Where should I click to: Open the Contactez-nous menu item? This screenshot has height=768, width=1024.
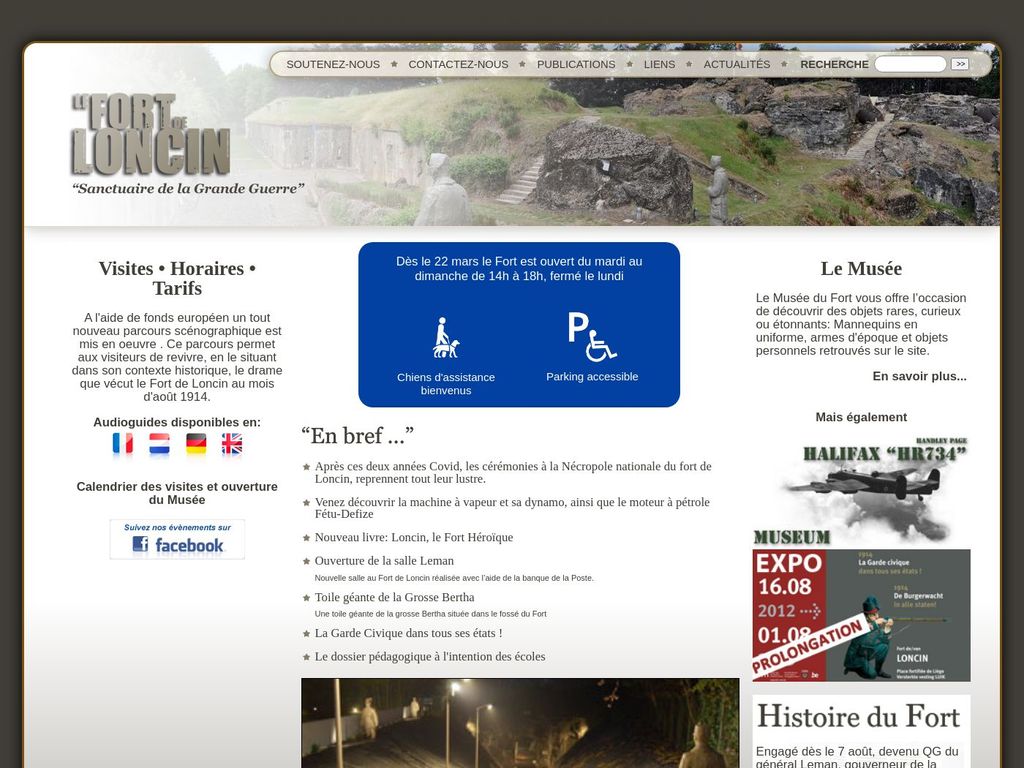[x=458, y=64]
